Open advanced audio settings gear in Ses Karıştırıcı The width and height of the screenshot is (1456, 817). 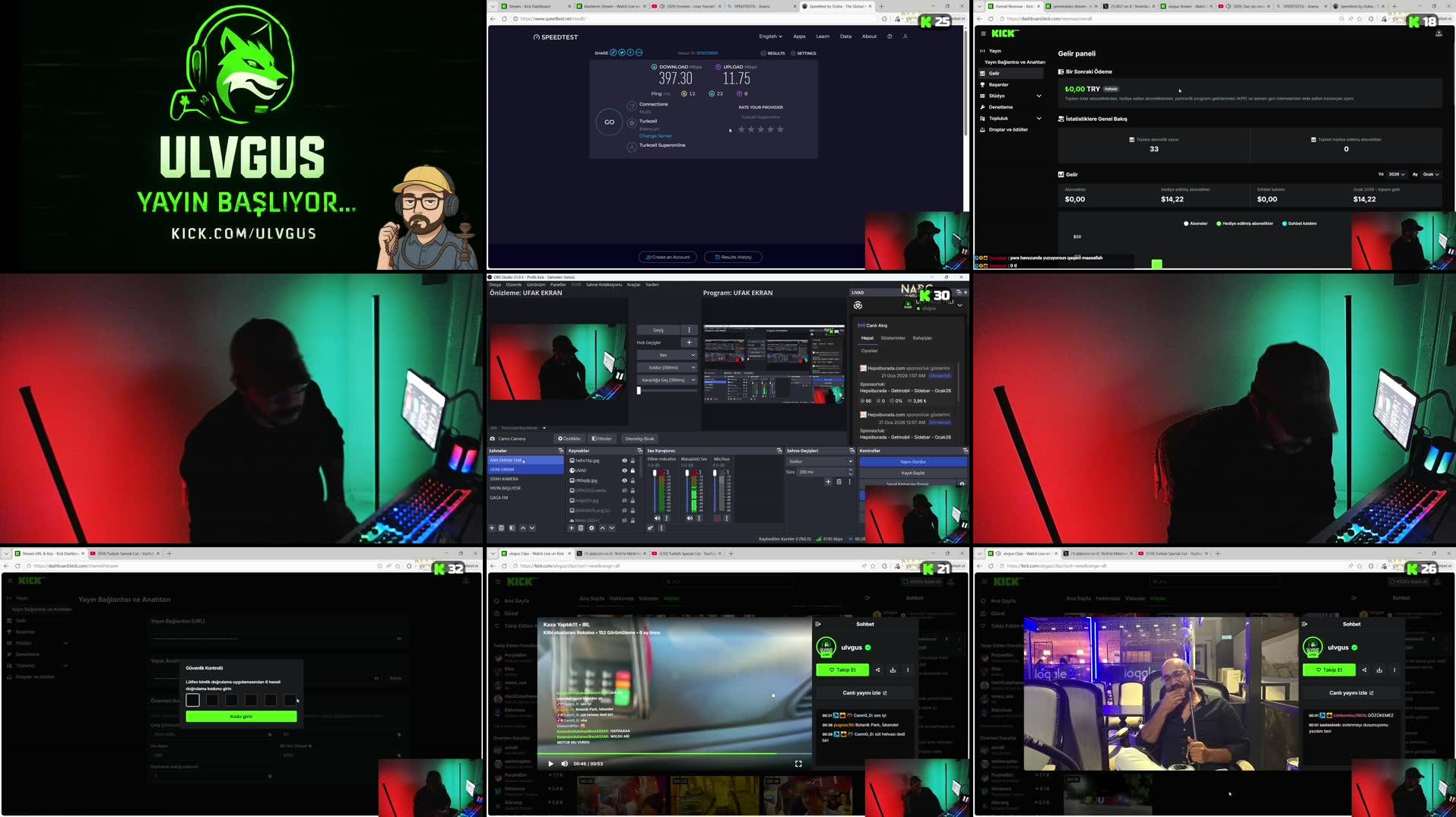tap(650, 527)
